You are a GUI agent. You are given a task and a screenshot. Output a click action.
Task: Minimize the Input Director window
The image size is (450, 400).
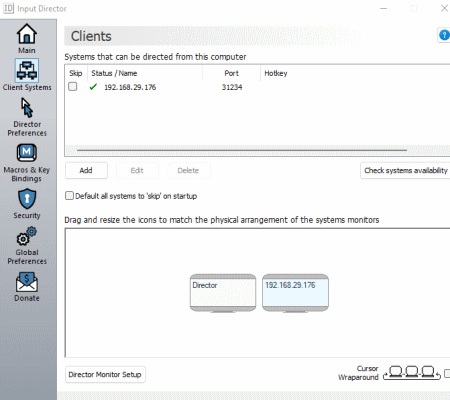click(x=384, y=8)
